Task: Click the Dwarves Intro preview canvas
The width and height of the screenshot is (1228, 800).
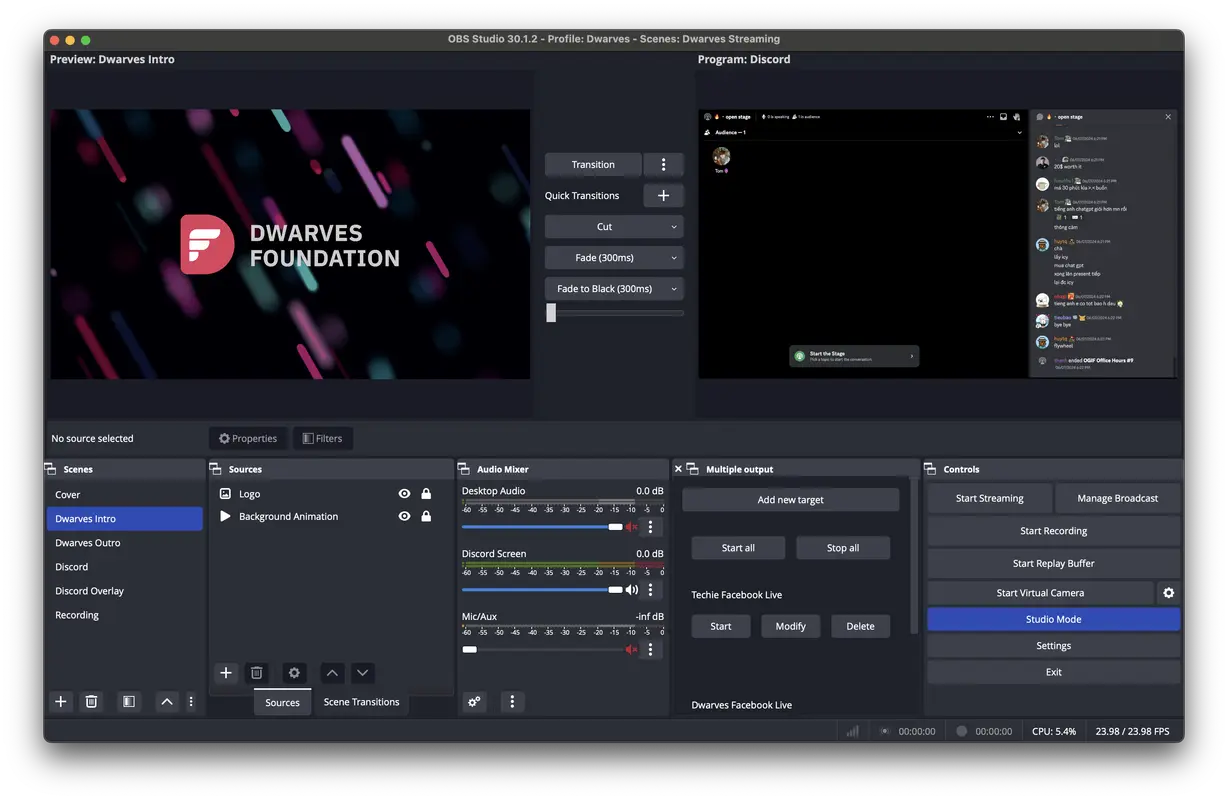Action: [x=290, y=244]
